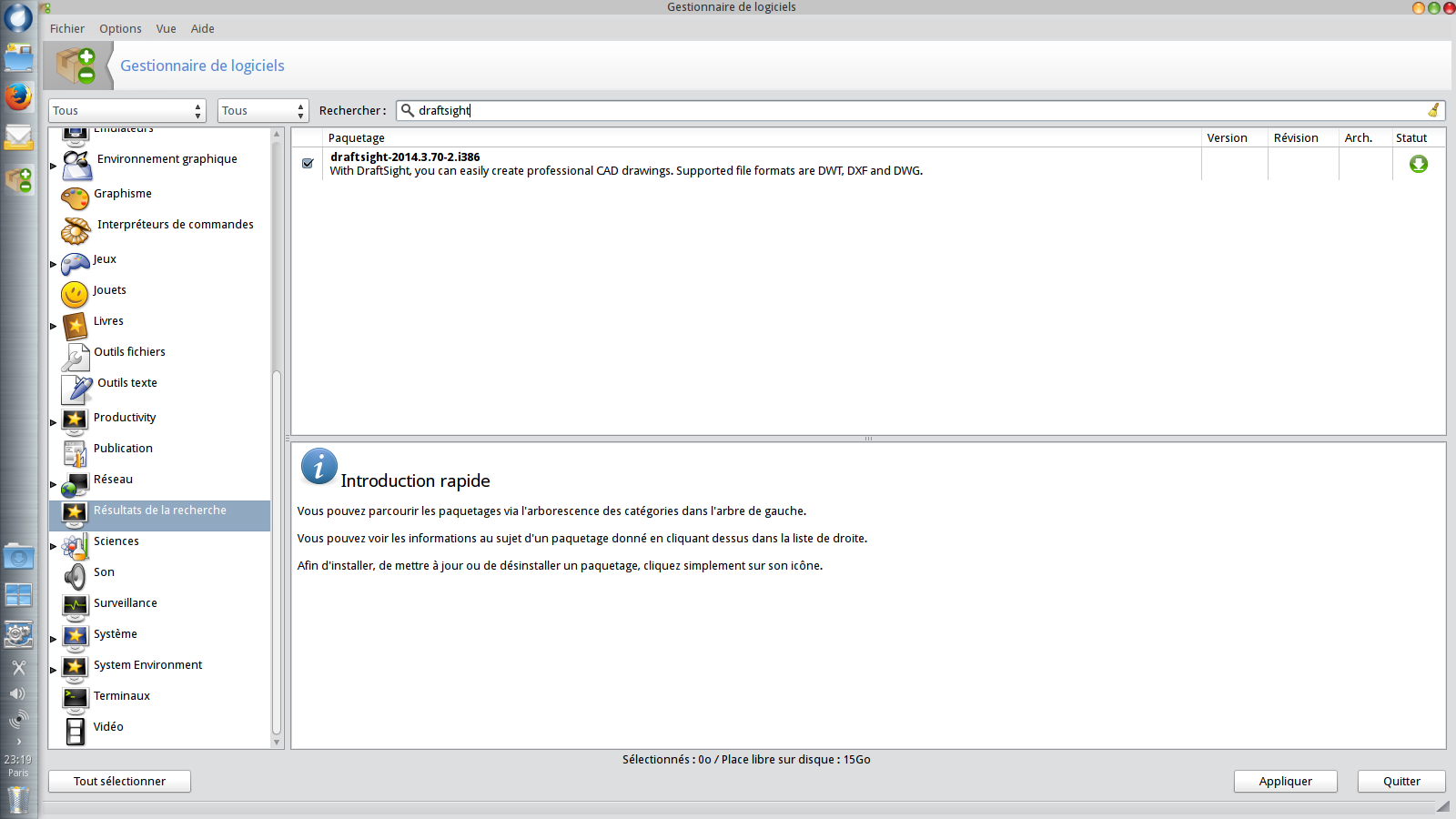This screenshot has height=819, width=1456.
Task: Click the Outils texte pen icon
Action: coord(76,389)
